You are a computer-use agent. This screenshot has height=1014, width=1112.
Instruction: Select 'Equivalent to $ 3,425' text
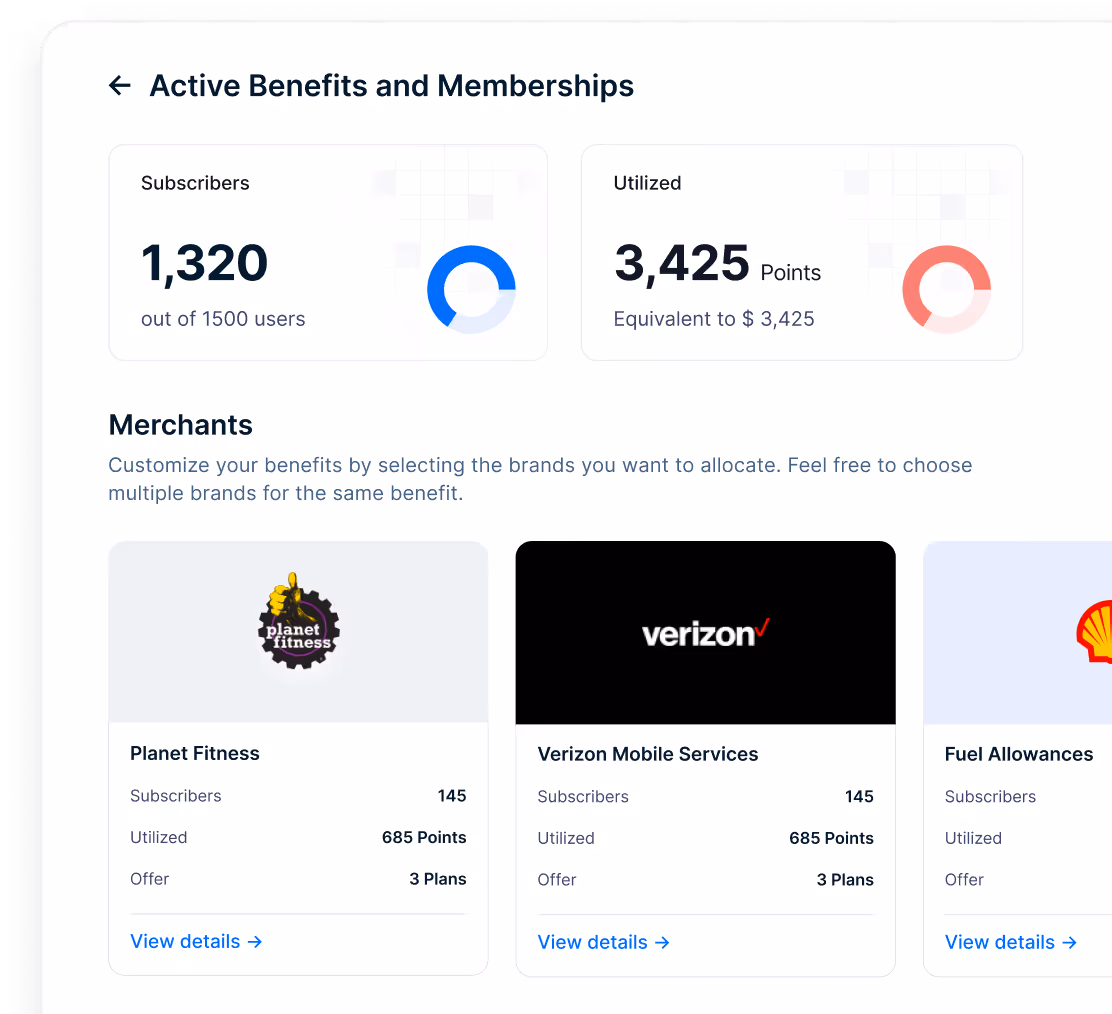[713, 319]
